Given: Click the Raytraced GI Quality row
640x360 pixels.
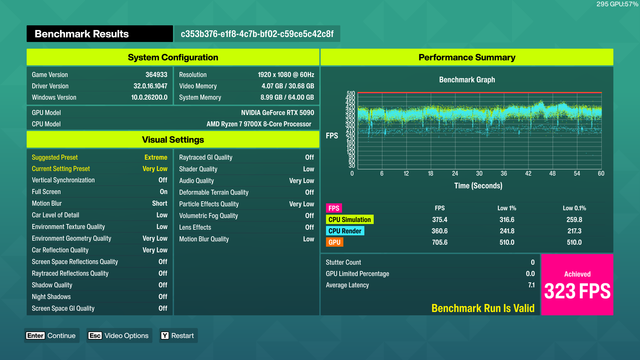Looking at the screenshot, I should click(x=247, y=157).
